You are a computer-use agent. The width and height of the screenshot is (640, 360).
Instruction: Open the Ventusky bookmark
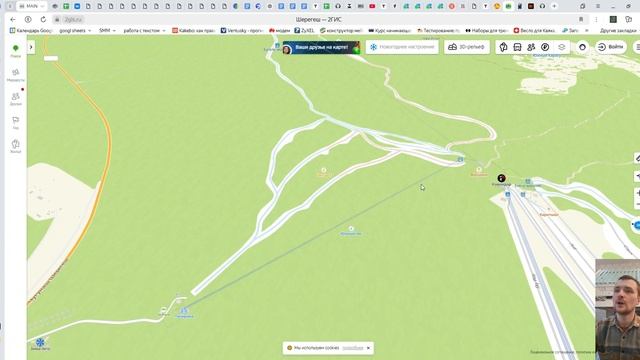pos(242,31)
